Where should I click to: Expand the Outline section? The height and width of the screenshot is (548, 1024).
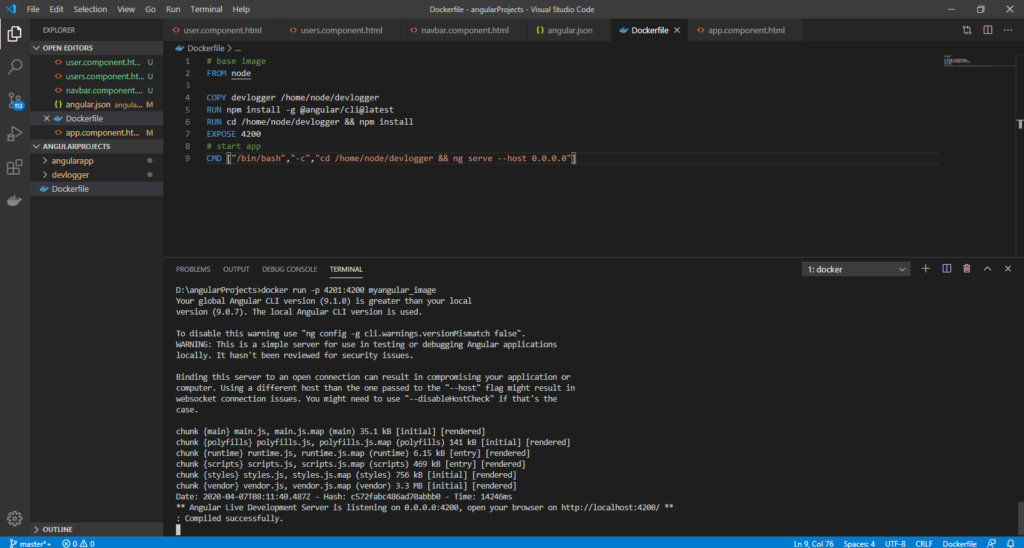pos(97,529)
